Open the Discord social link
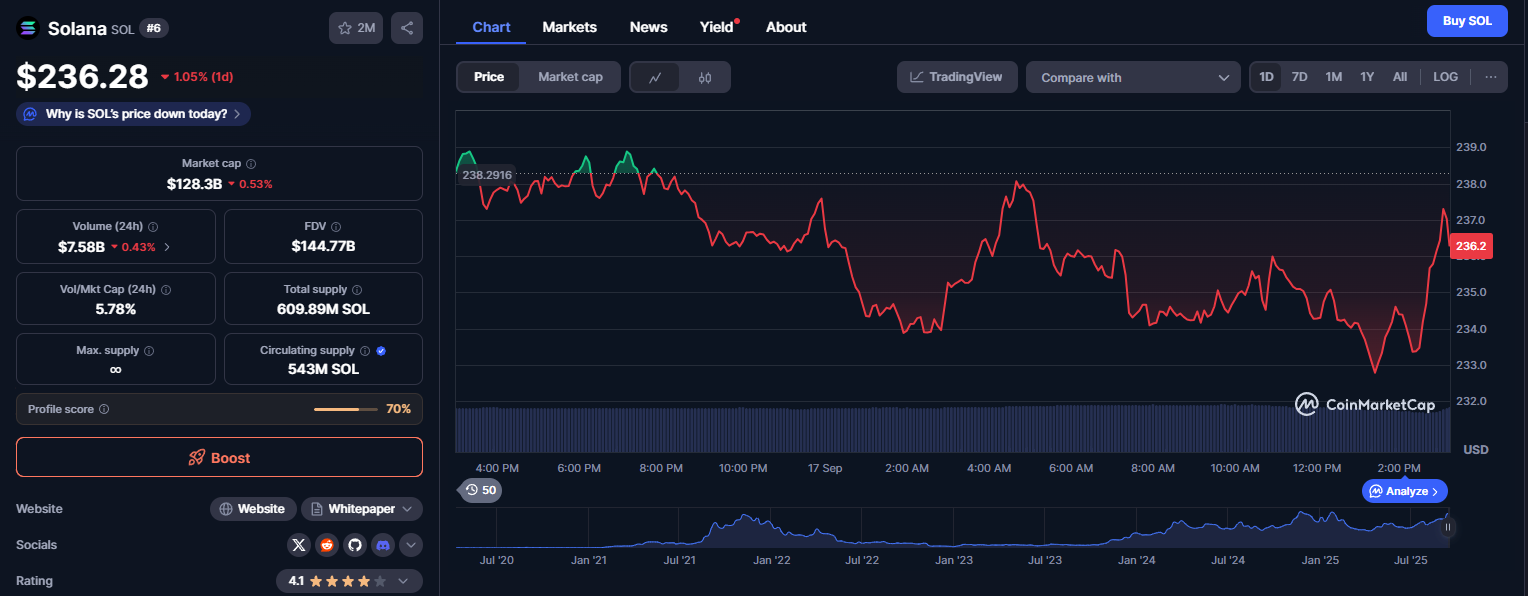Screen dimensions: 1528x596 (382, 545)
